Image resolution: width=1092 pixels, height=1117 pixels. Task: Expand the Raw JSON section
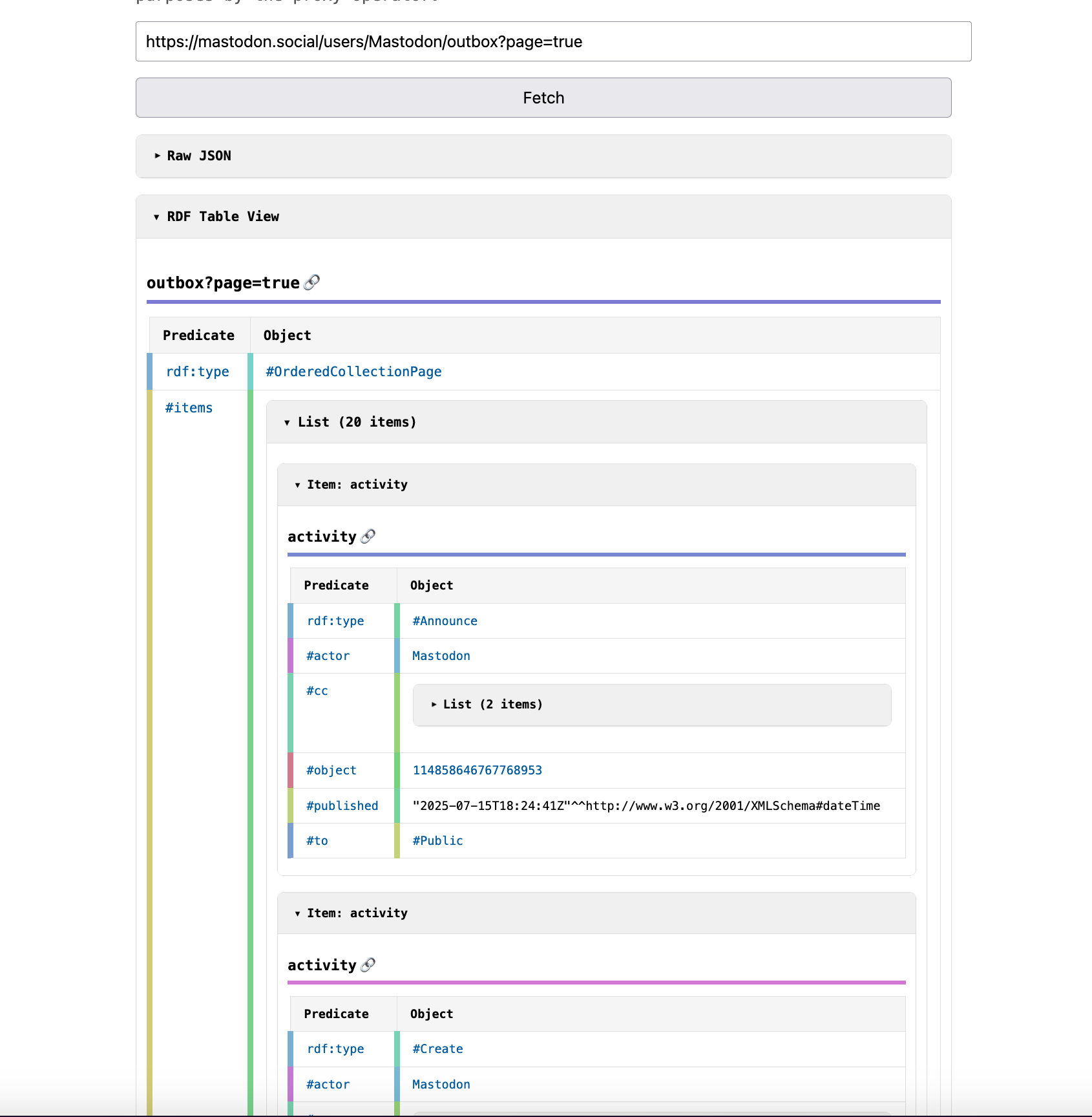[543, 156]
